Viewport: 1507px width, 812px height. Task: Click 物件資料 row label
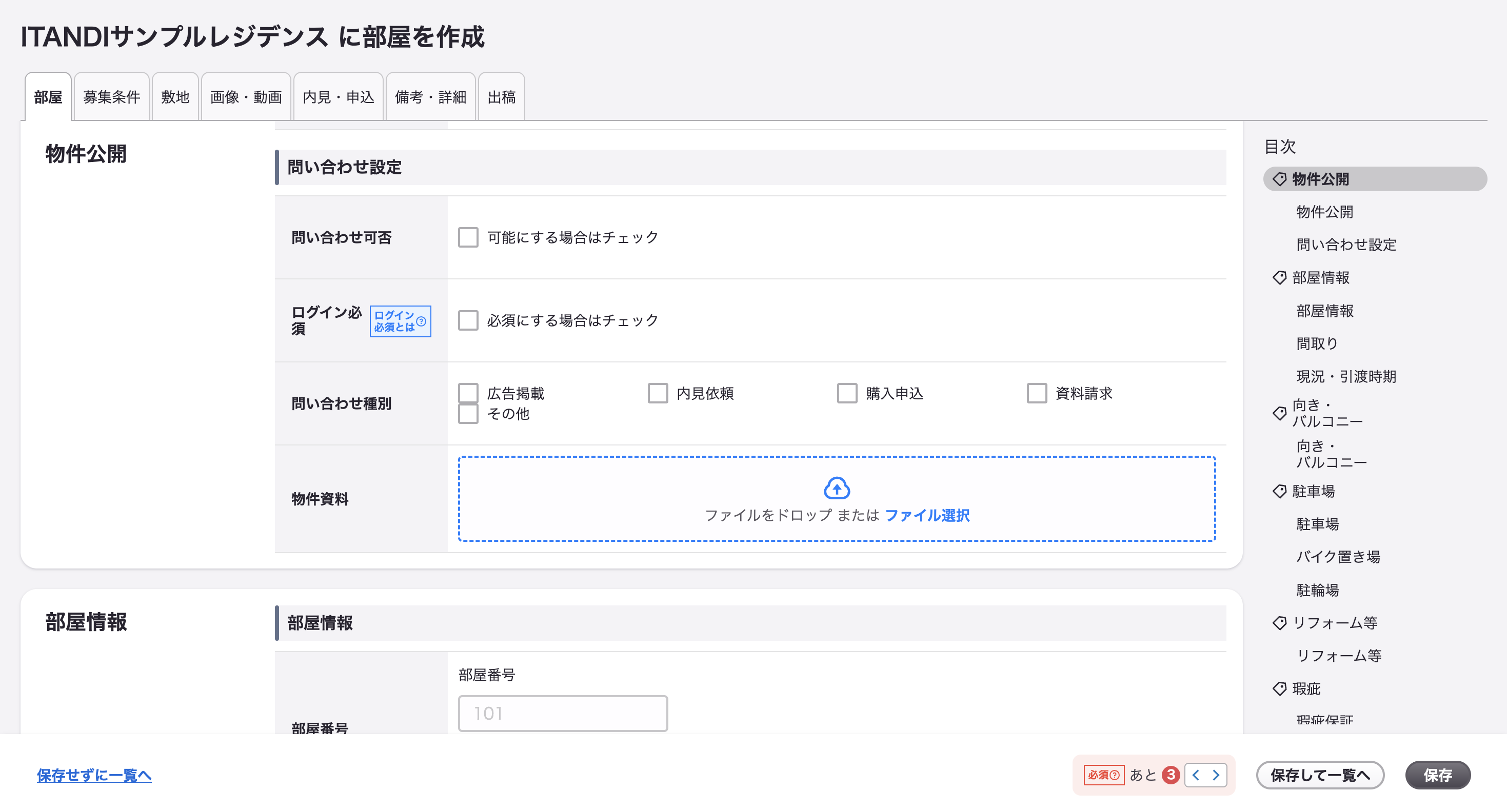coord(320,499)
